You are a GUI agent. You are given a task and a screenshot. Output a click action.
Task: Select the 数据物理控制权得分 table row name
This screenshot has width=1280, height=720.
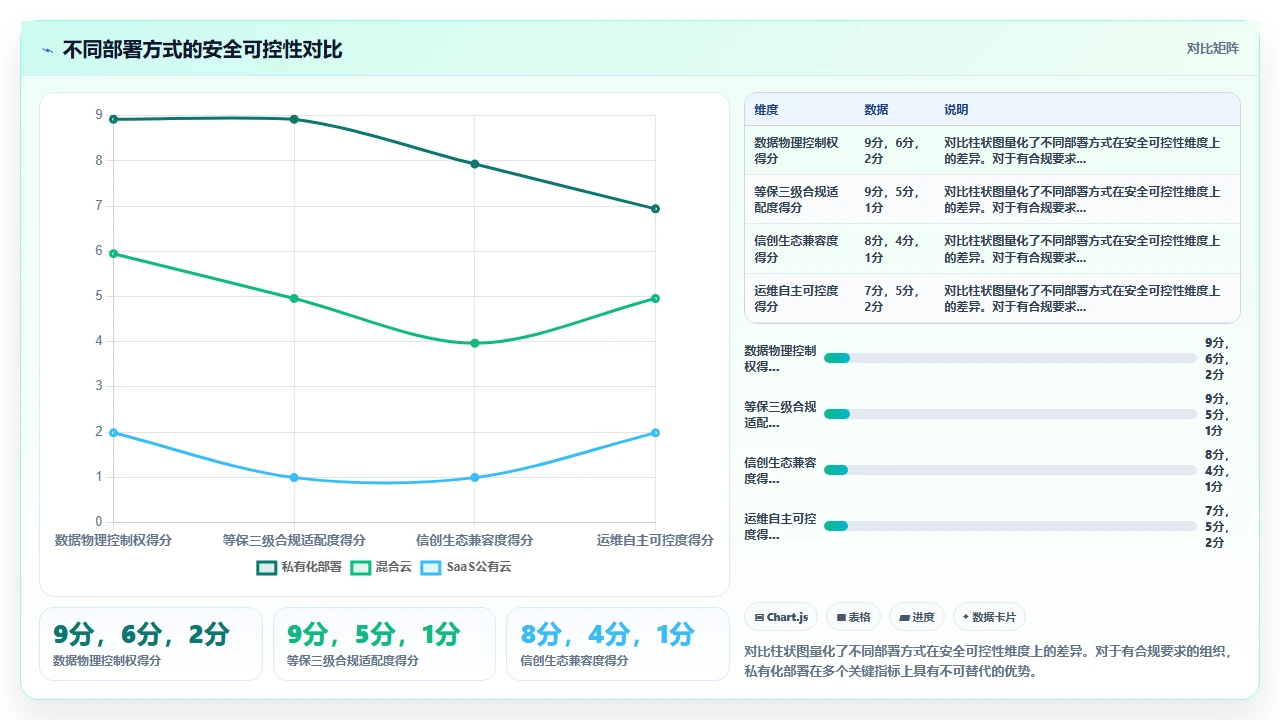(x=797, y=151)
